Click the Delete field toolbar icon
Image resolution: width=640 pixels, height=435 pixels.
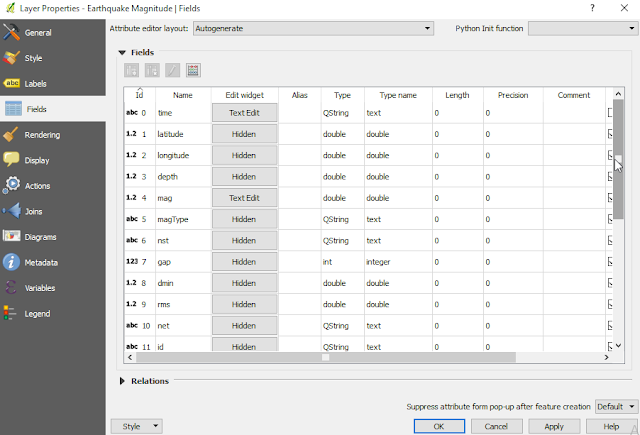click(x=152, y=71)
